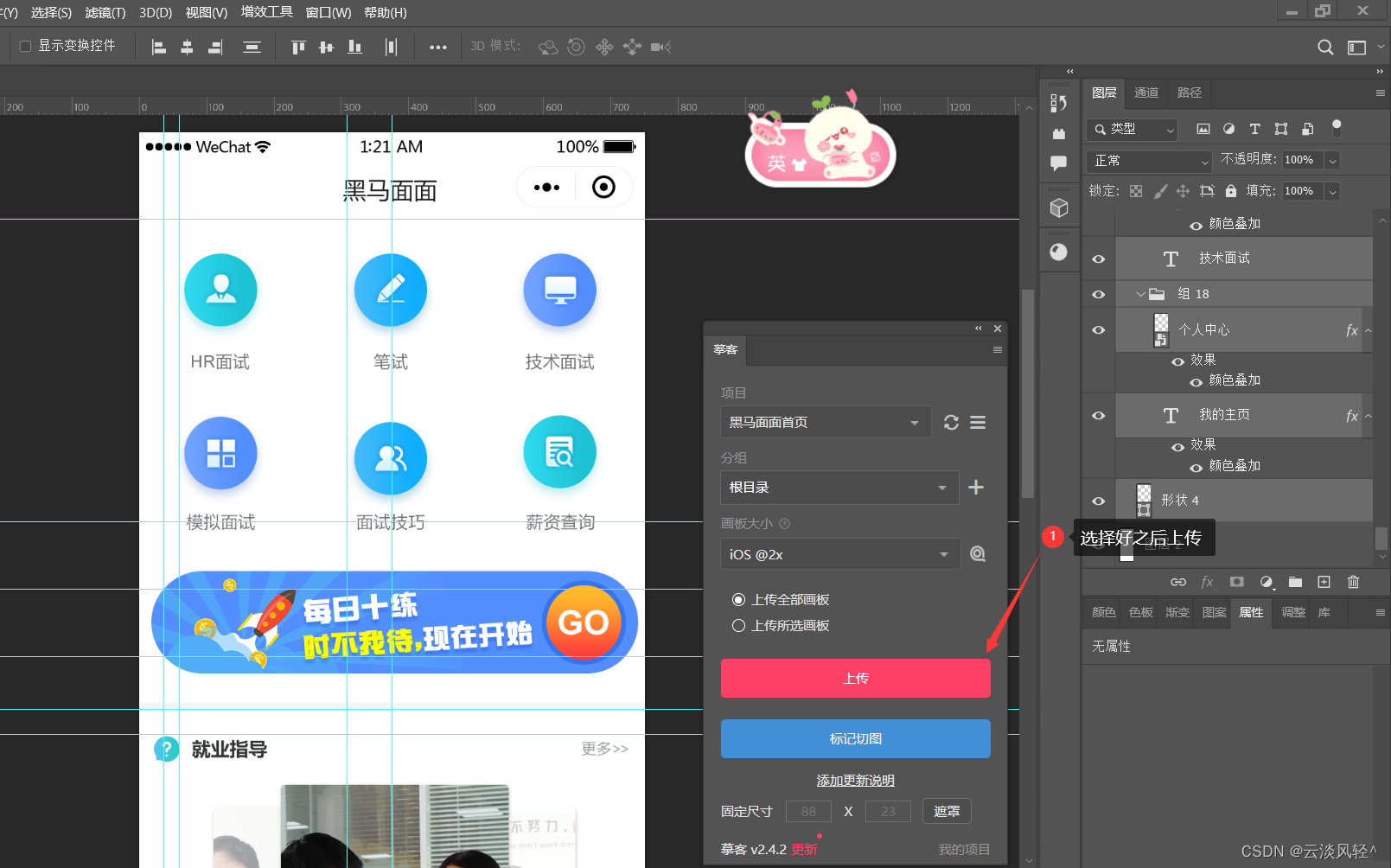Click the align horizontal centers icon
This screenshot has height=868, width=1391.
click(x=187, y=47)
